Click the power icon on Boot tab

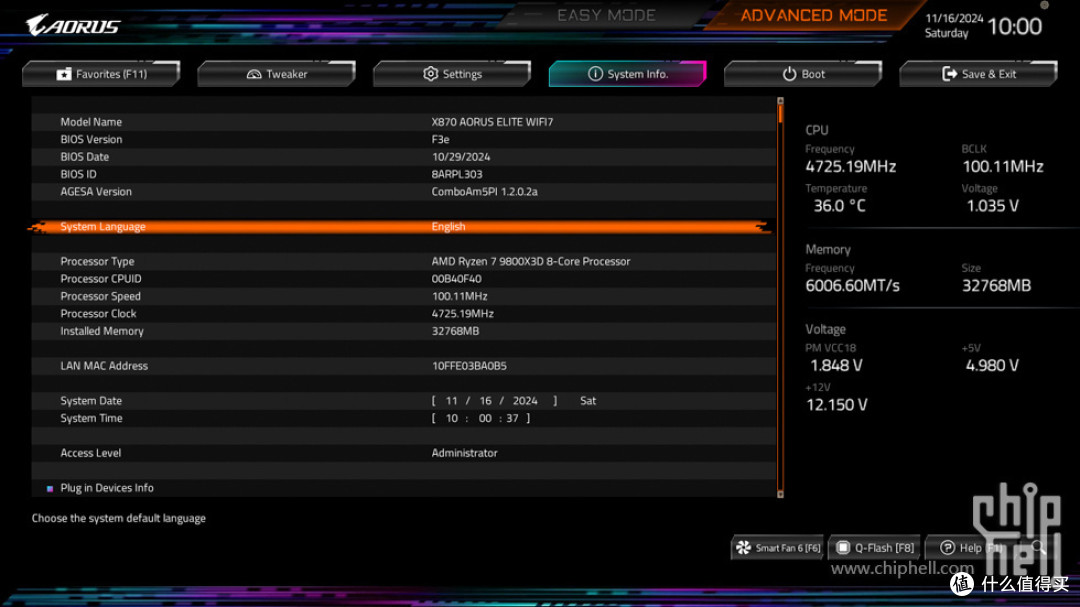pos(789,74)
